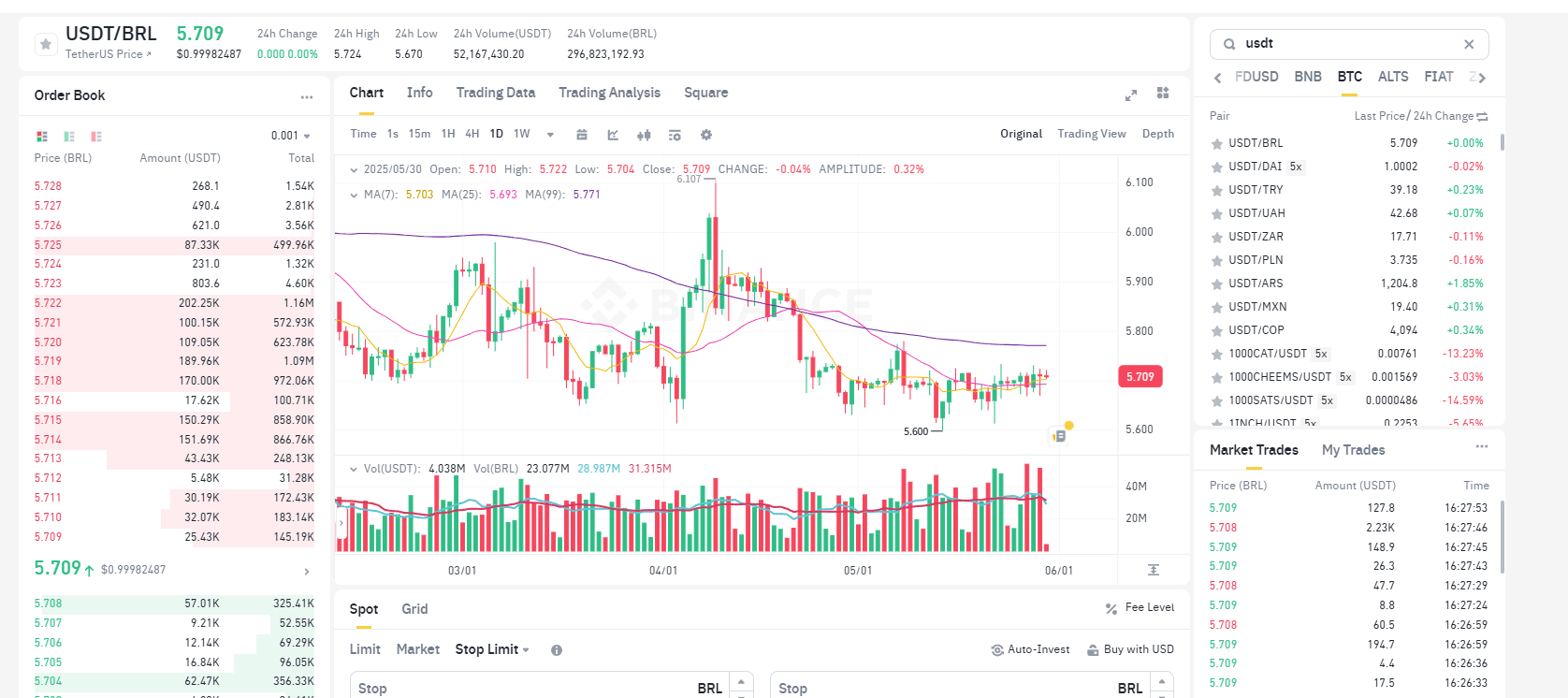The image size is (1568, 698).
Task: Reset chart scale icon beside date axis
Action: pyautogui.click(x=1154, y=570)
